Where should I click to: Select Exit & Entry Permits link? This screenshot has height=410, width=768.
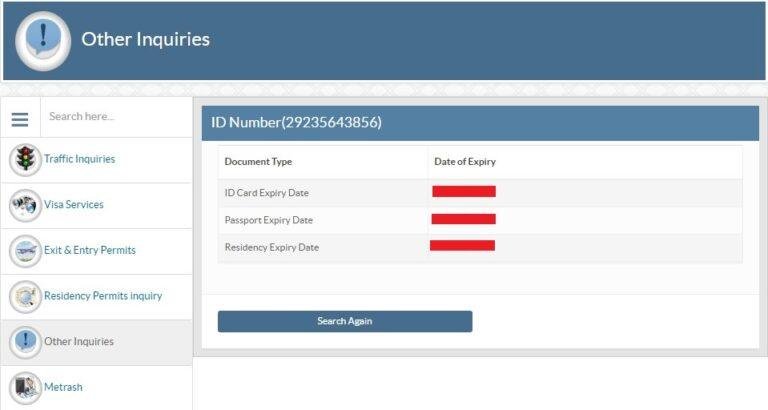pos(89,251)
